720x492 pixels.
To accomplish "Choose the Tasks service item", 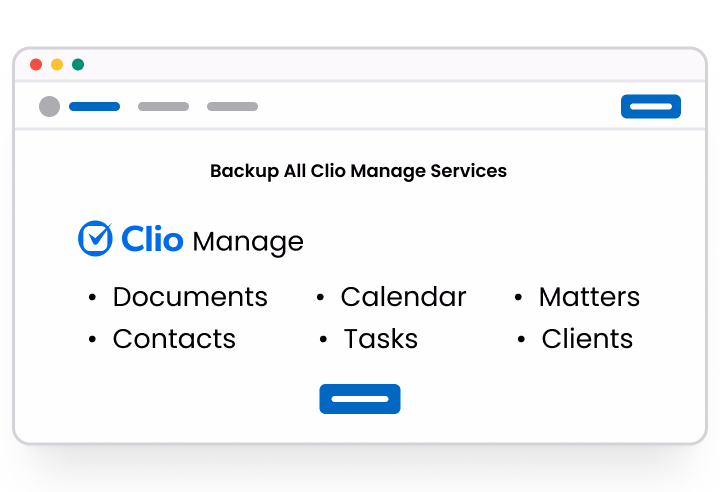I will (x=380, y=339).
